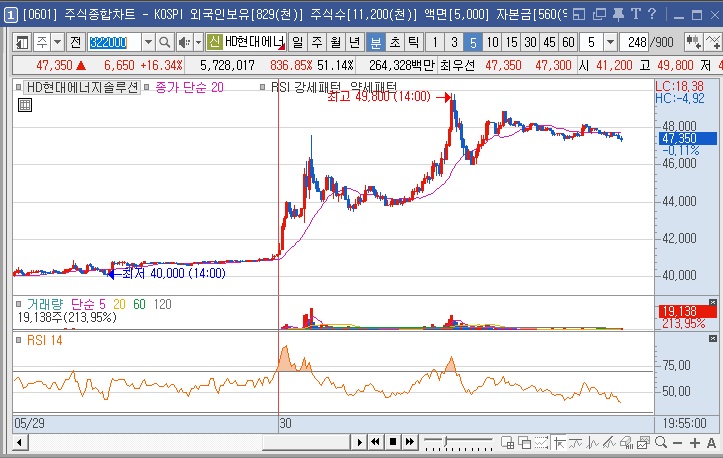Image resolution: width=723 pixels, height=458 pixels.
Task: Click the A text tool icon
Action: (712, 443)
